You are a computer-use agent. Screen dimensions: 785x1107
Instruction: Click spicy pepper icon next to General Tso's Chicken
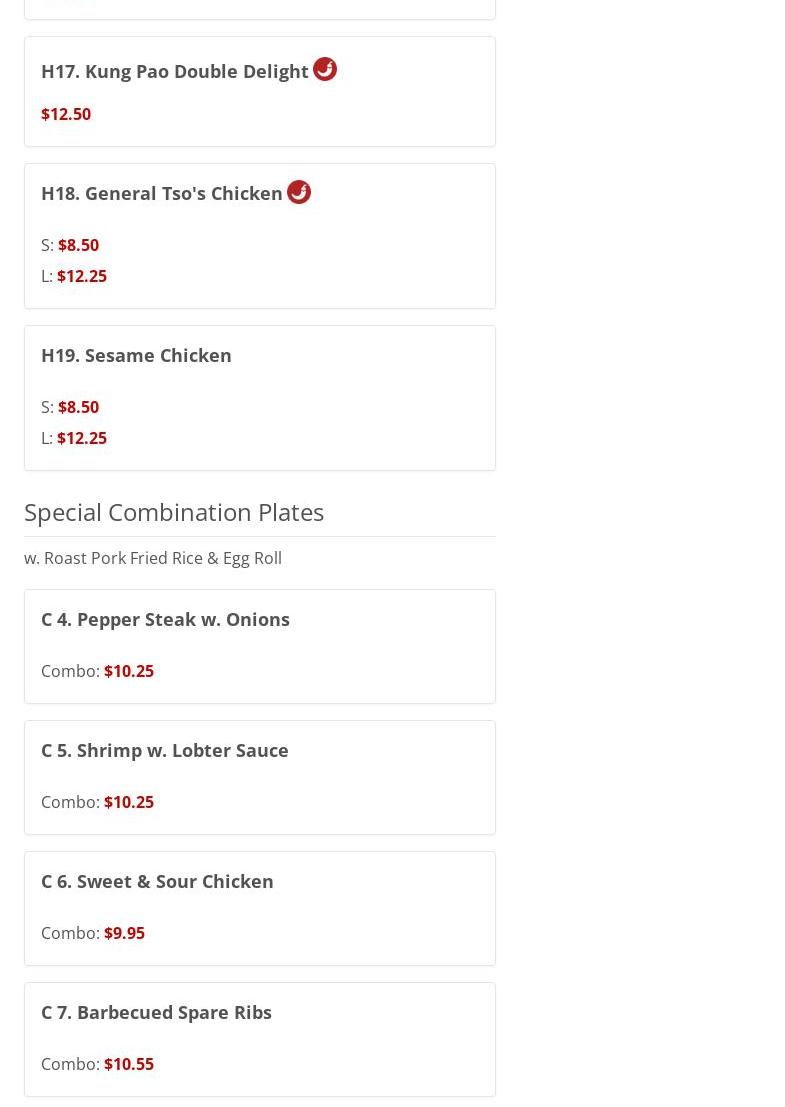coord(299,192)
